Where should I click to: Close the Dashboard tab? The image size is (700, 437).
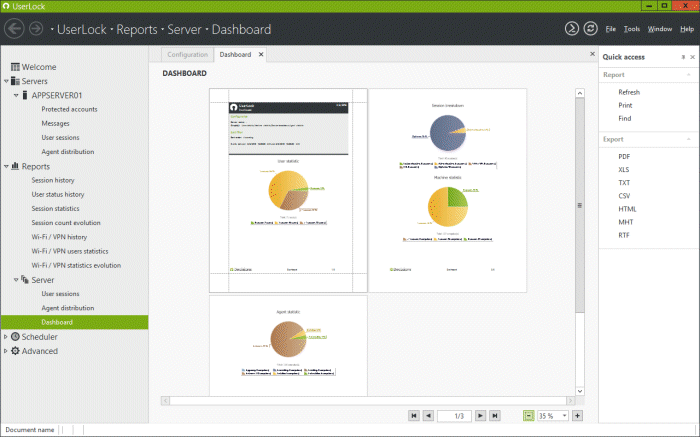(x=261, y=54)
